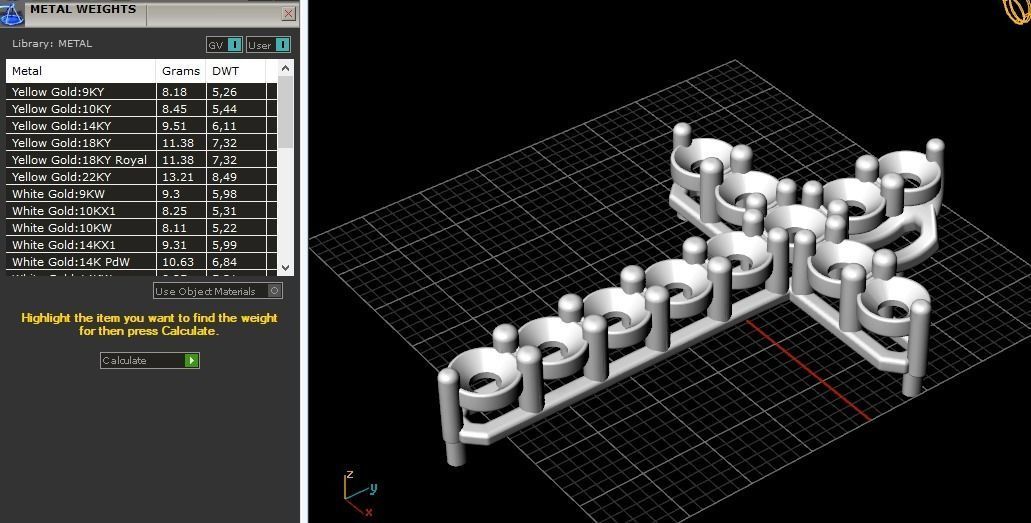Click the 13.21 grams value
1031x523 pixels.
pyautogui.click(x=178, y=177)
